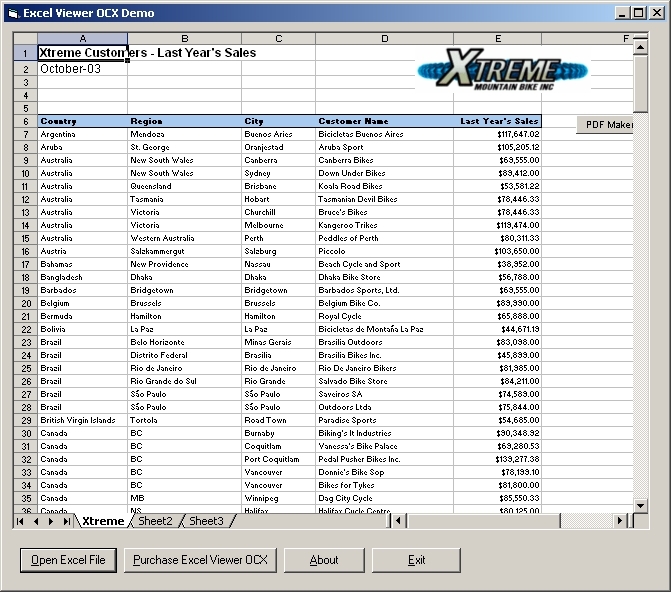Maximize the Excel Viewer window

click(x=638, y=13)
